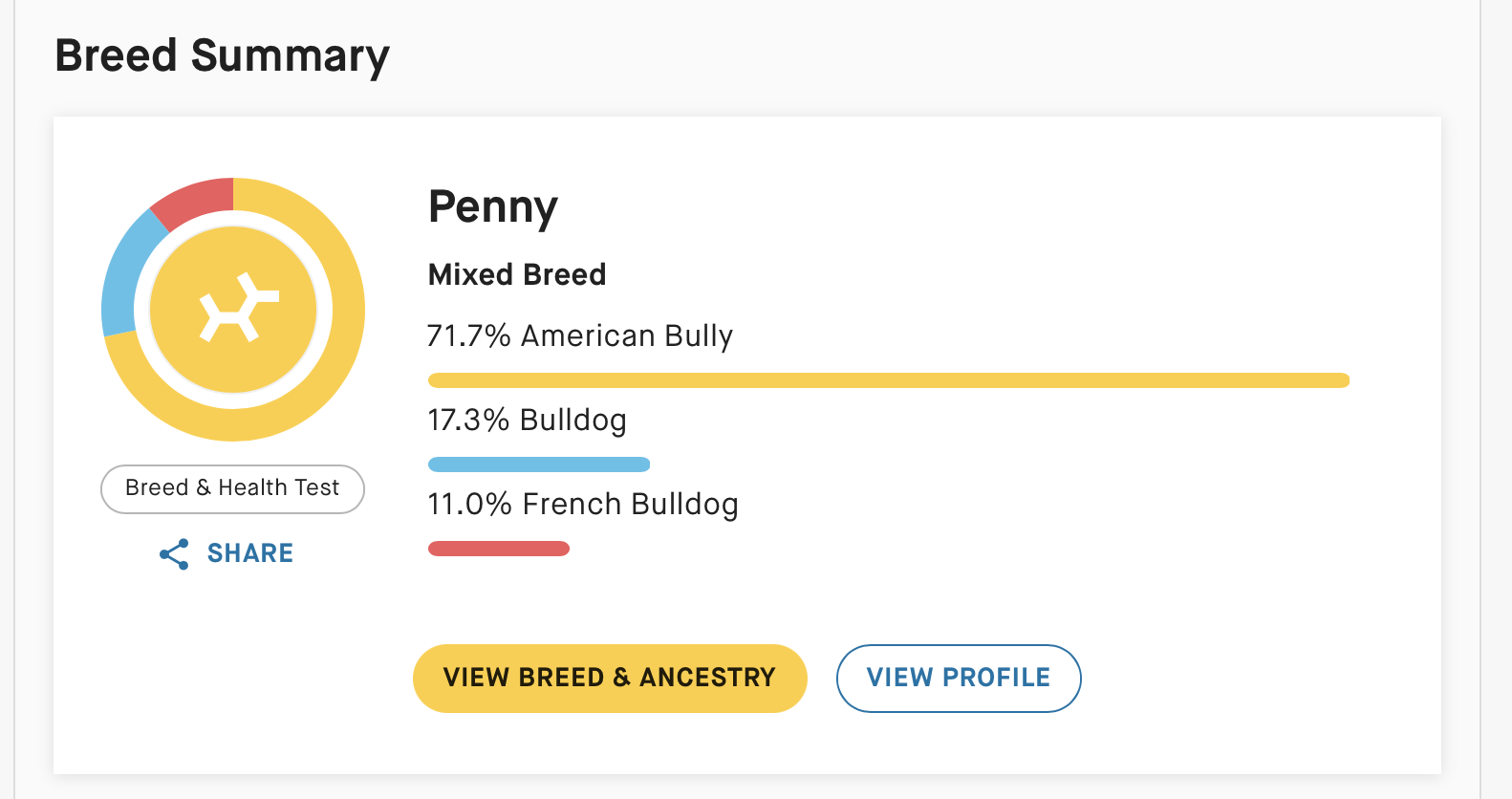
Task: Click the share icon under the chart
Action: [174, 554]
